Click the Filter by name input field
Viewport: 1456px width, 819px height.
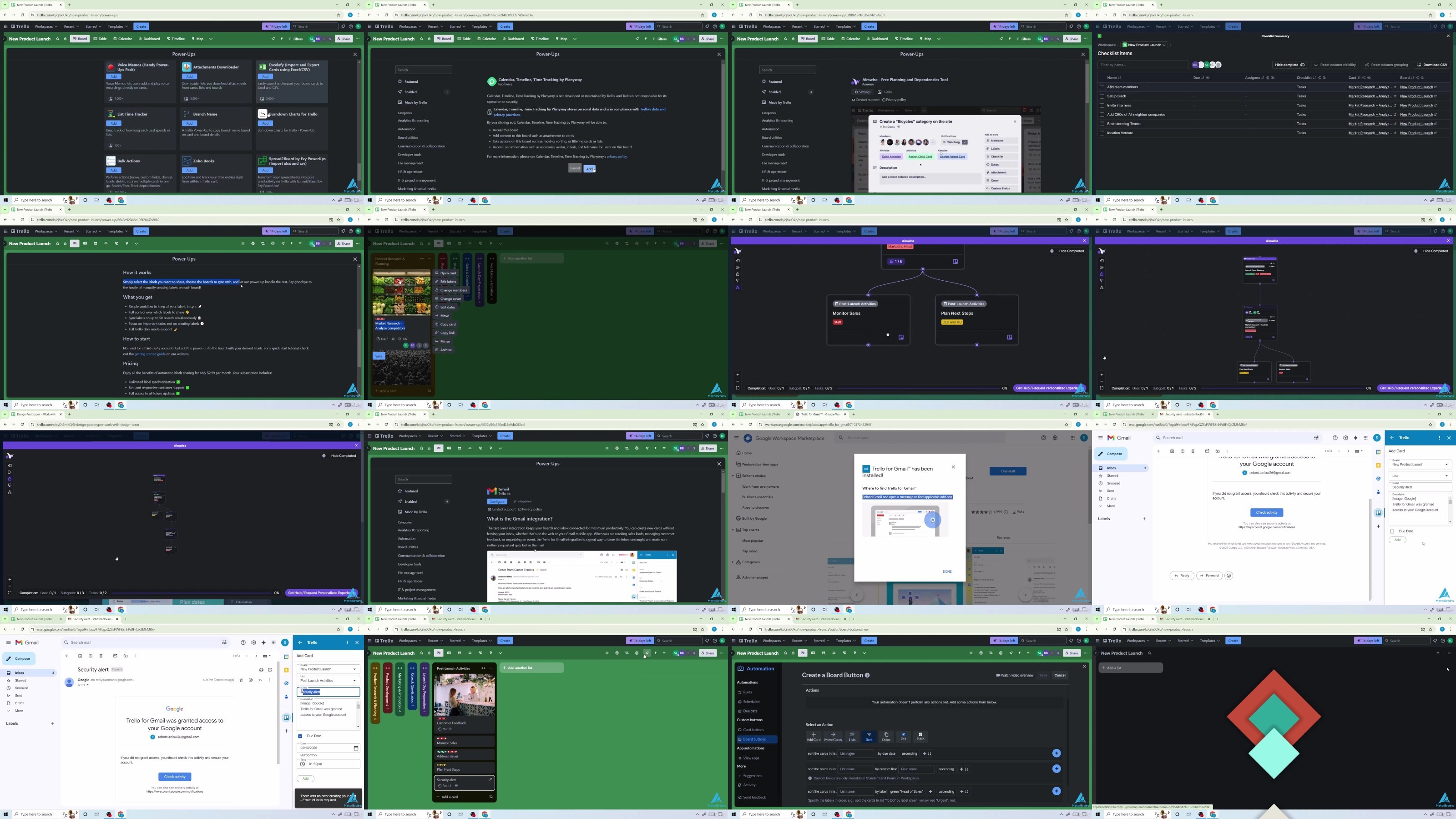pos(1143,65)
